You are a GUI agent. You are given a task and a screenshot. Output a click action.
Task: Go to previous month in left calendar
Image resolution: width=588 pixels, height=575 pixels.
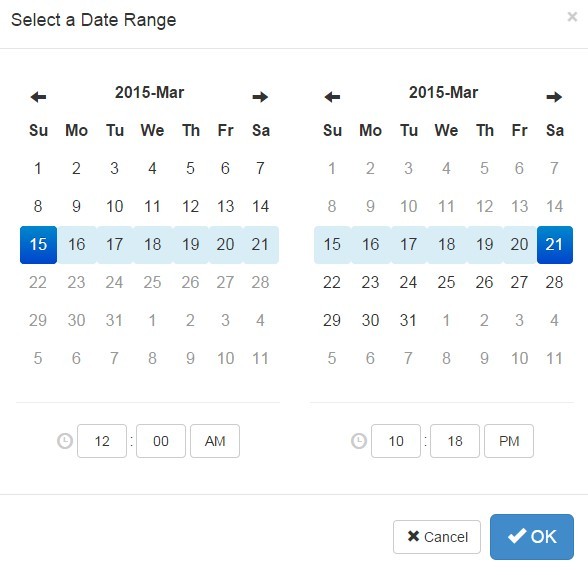pyautogui.click(x=38, y=97)
